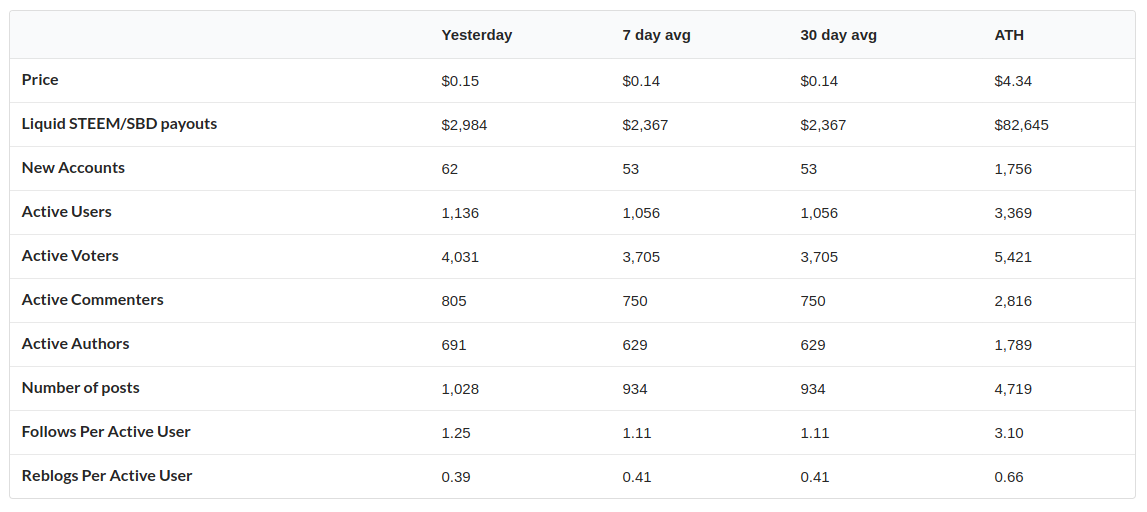
Task: Click the $82,645 ATH payouts value
Action: (x=1021, y=125)
